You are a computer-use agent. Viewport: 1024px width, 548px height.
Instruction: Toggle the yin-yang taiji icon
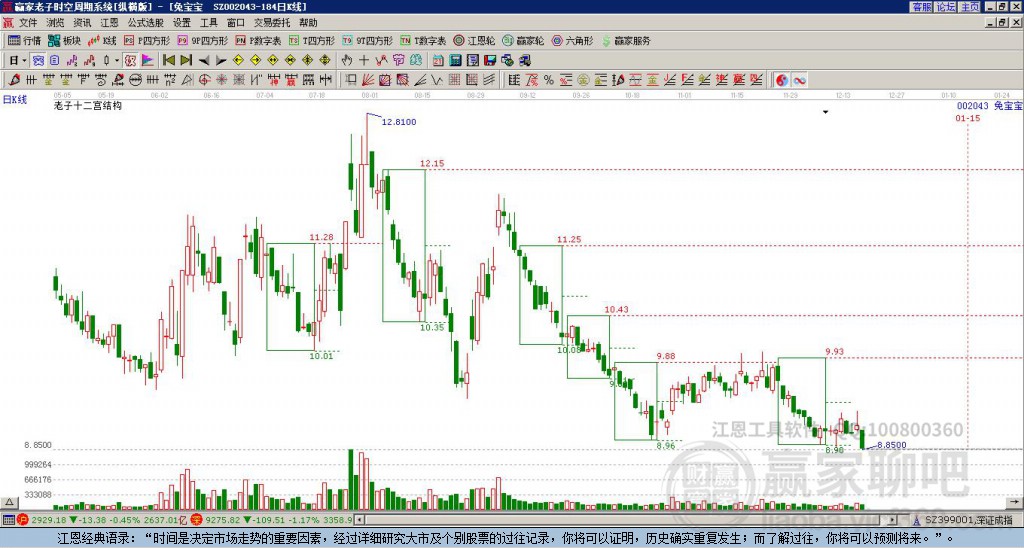click(x=782, y=80)
